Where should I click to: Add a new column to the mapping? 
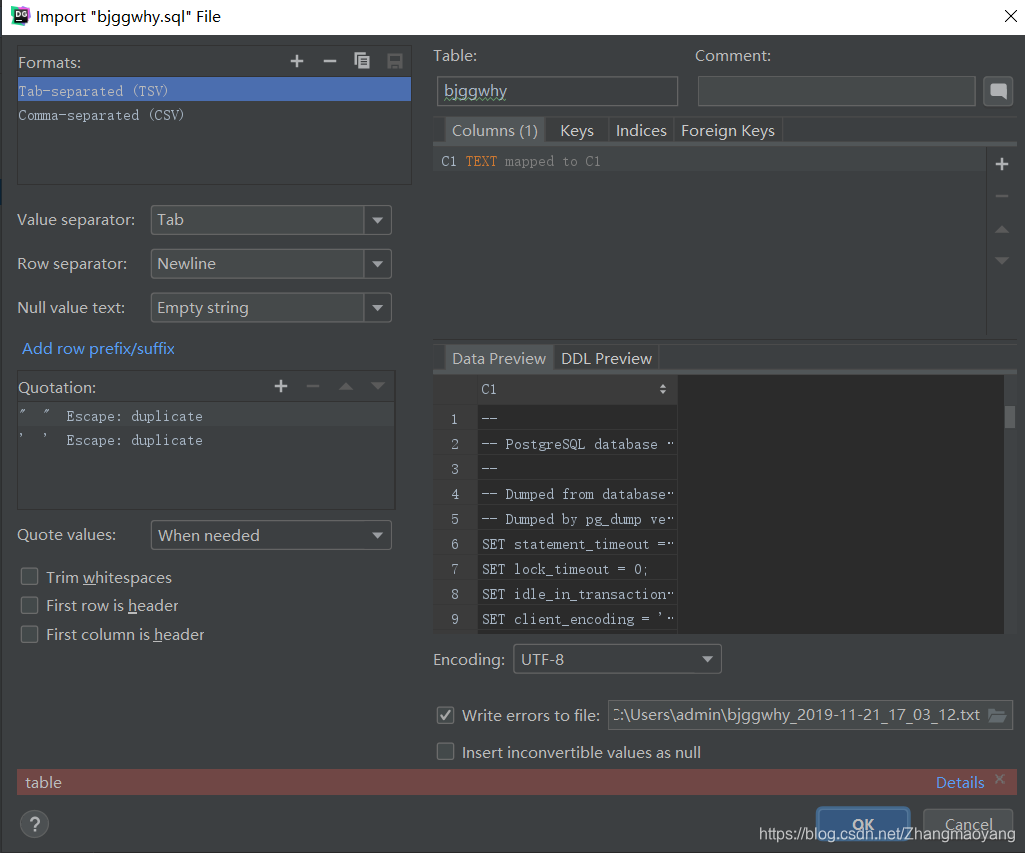[1002, 164]
